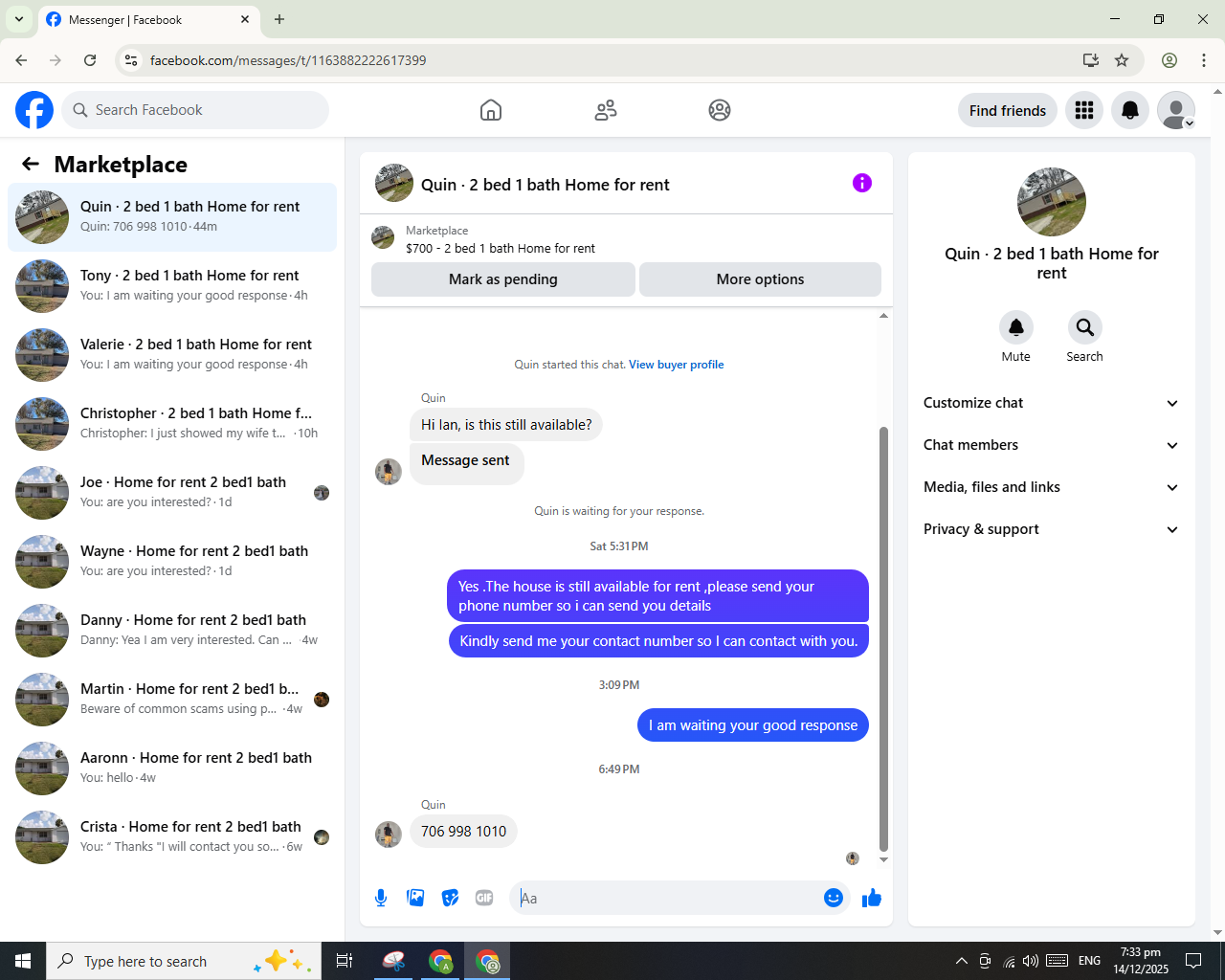Open the Joe Home for rent conversation
Image resolution: width=1225 pixels, height=980 pixels.
pos(172,492)
